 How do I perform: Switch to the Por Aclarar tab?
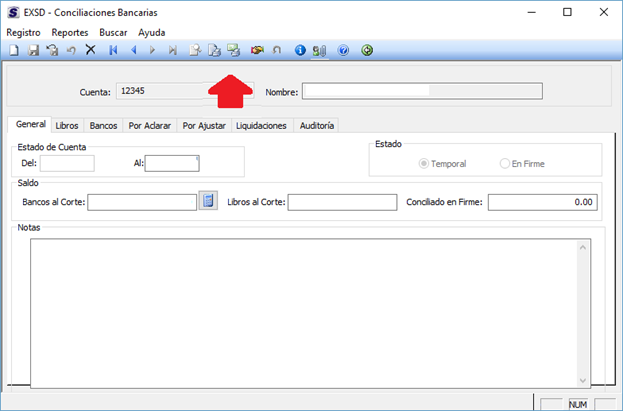[x=150, y=126]
